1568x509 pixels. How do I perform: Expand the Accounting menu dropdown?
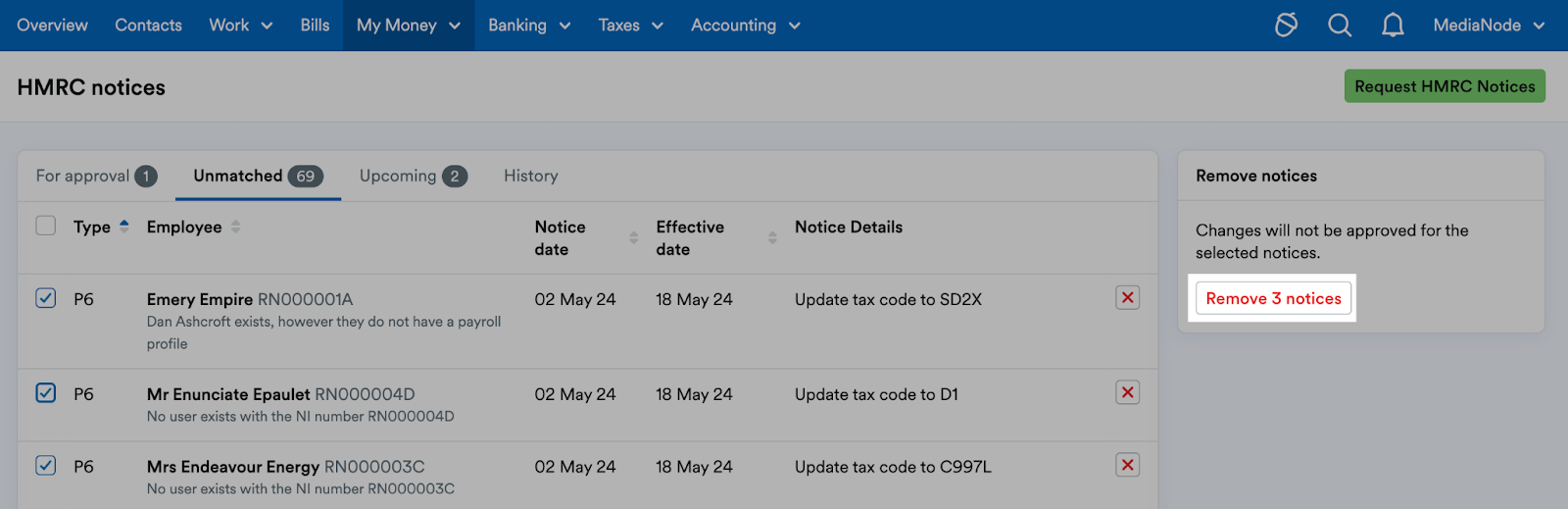pyautogui.click(x=746, y=25)
